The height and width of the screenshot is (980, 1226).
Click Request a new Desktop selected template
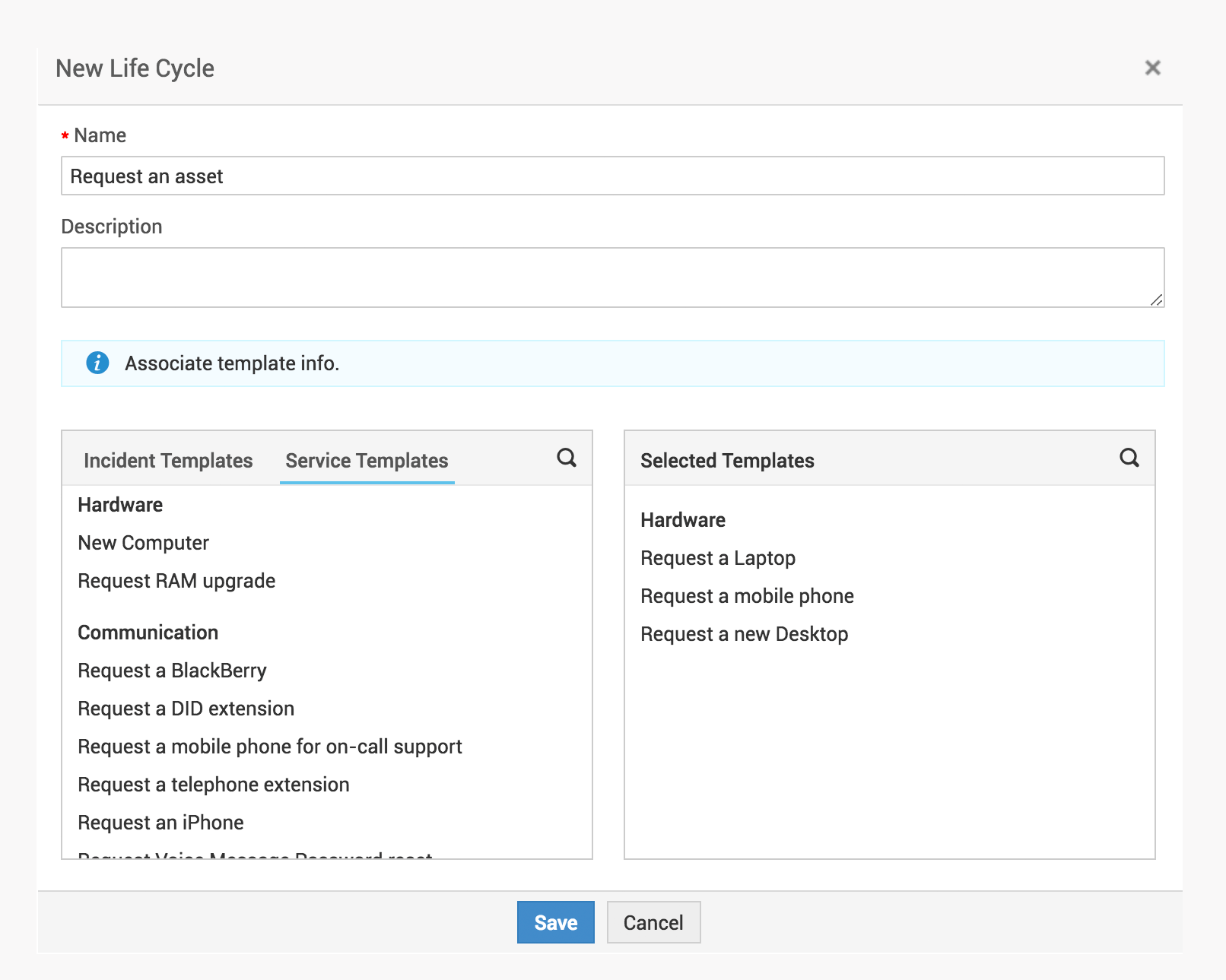point(744,634)
